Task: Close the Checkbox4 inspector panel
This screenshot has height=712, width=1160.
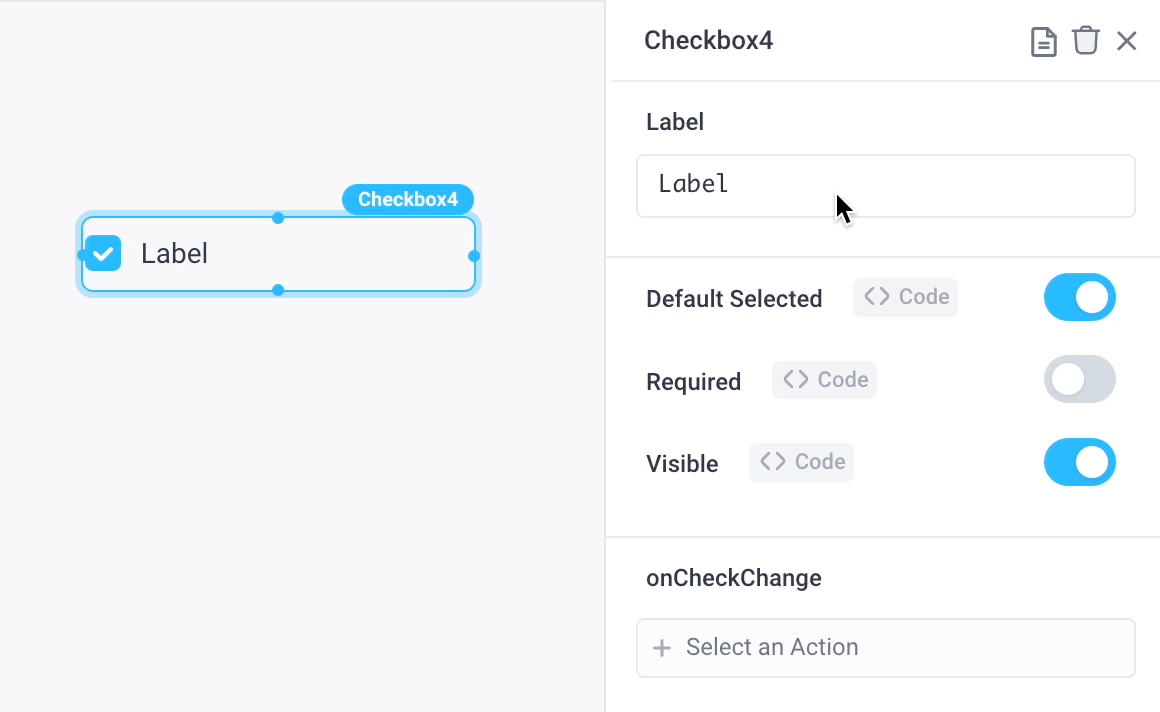Action: coord(1128,41)
